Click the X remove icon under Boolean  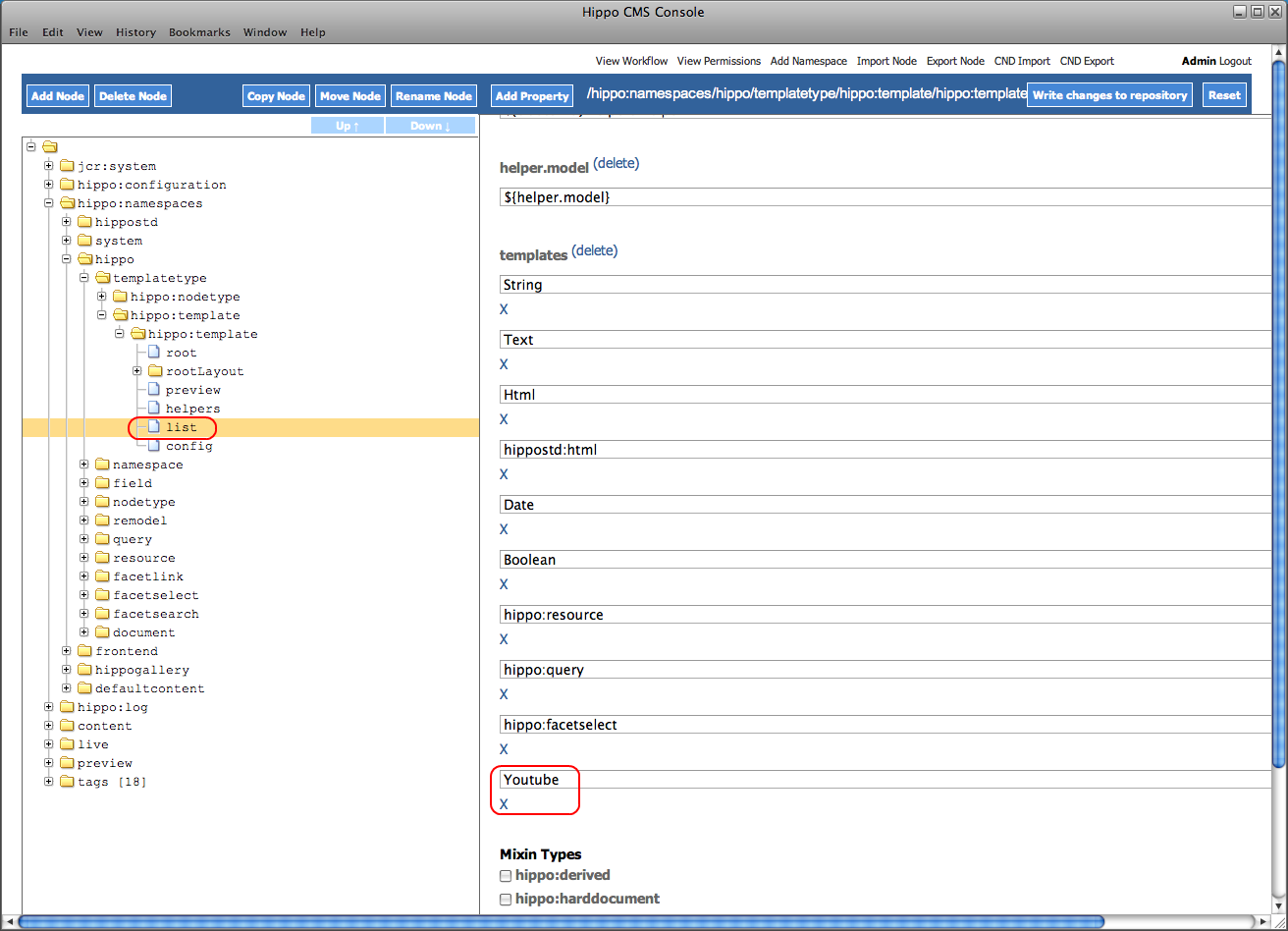(x=504, y=584)
